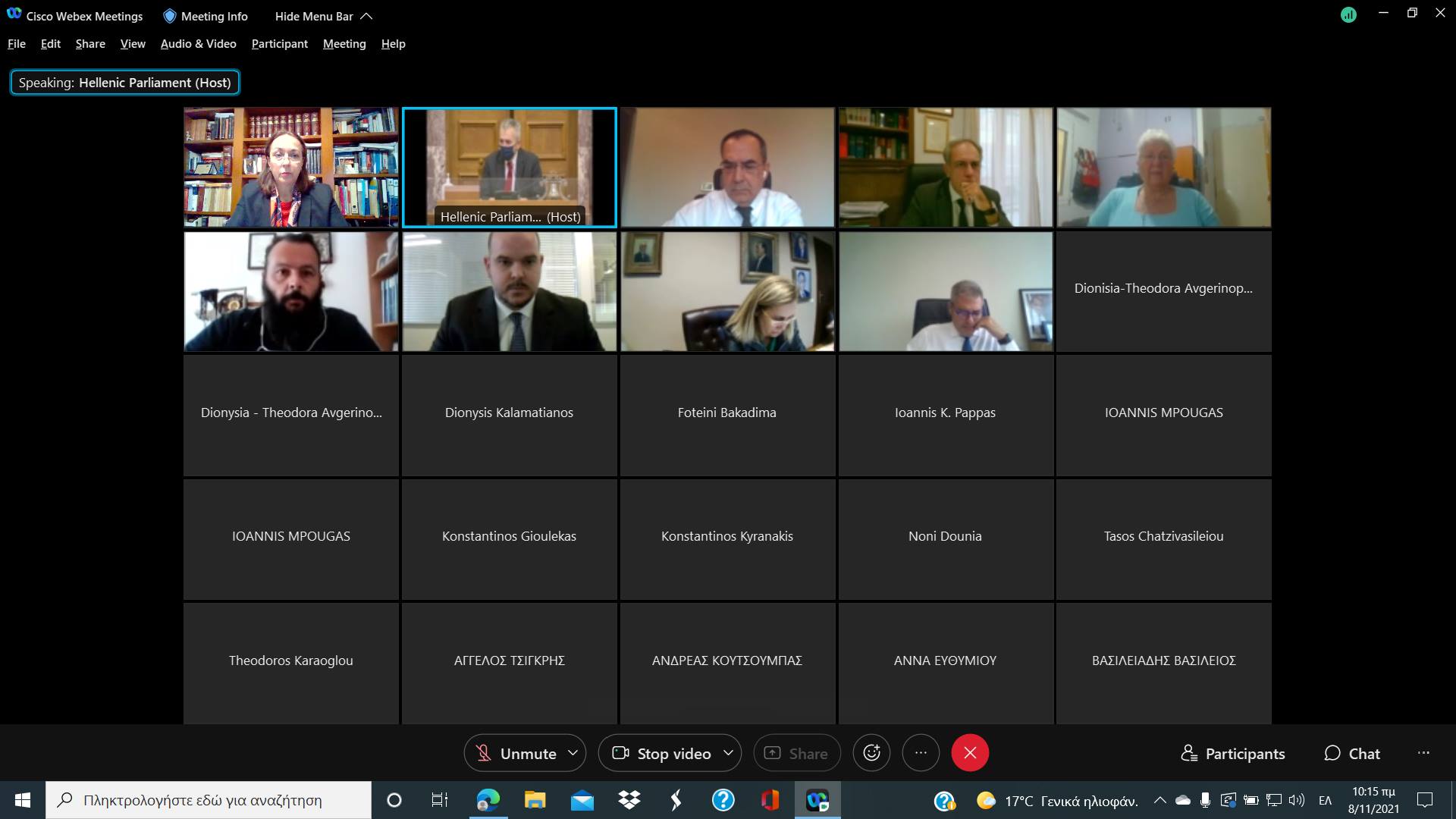
Task: Select the Hellenic Parliament host video tile
Action: coord(509,167)
